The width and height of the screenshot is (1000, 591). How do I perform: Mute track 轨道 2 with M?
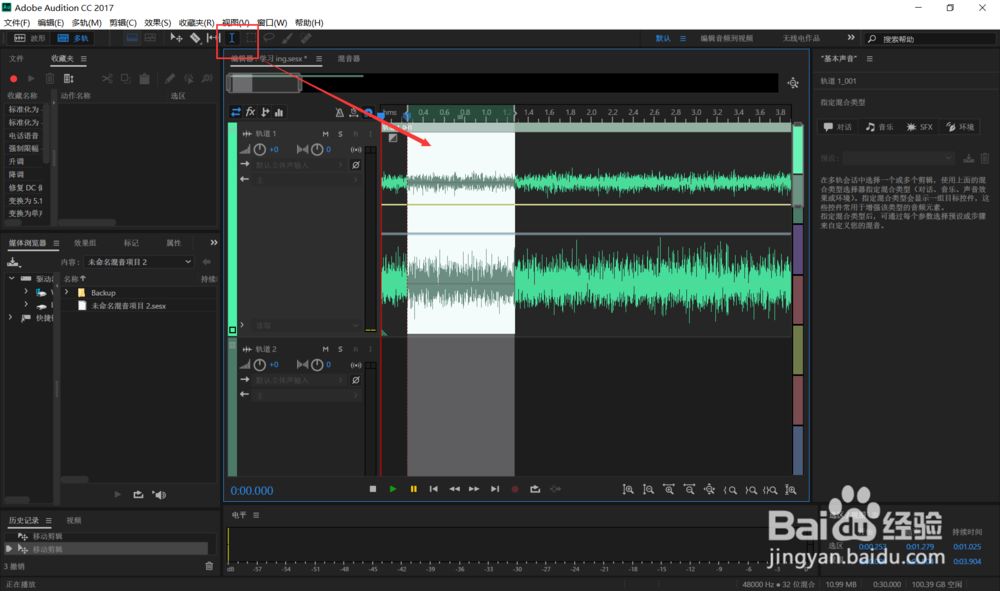pyautogui.click(x=325, y=349)
